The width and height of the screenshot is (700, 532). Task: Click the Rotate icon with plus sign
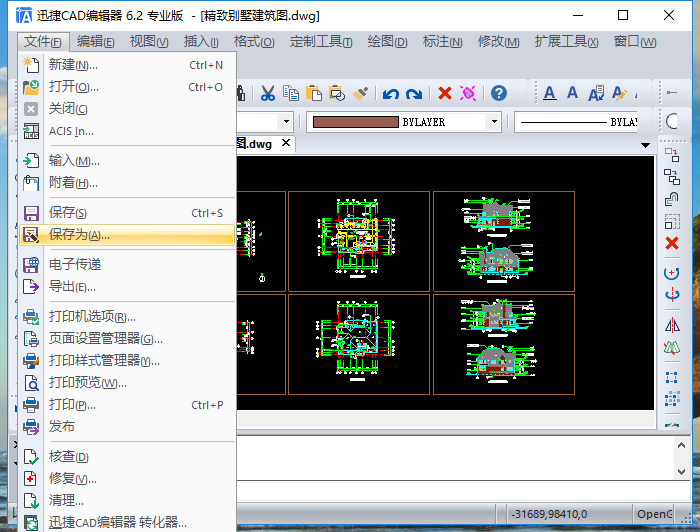tap(671, 273)
